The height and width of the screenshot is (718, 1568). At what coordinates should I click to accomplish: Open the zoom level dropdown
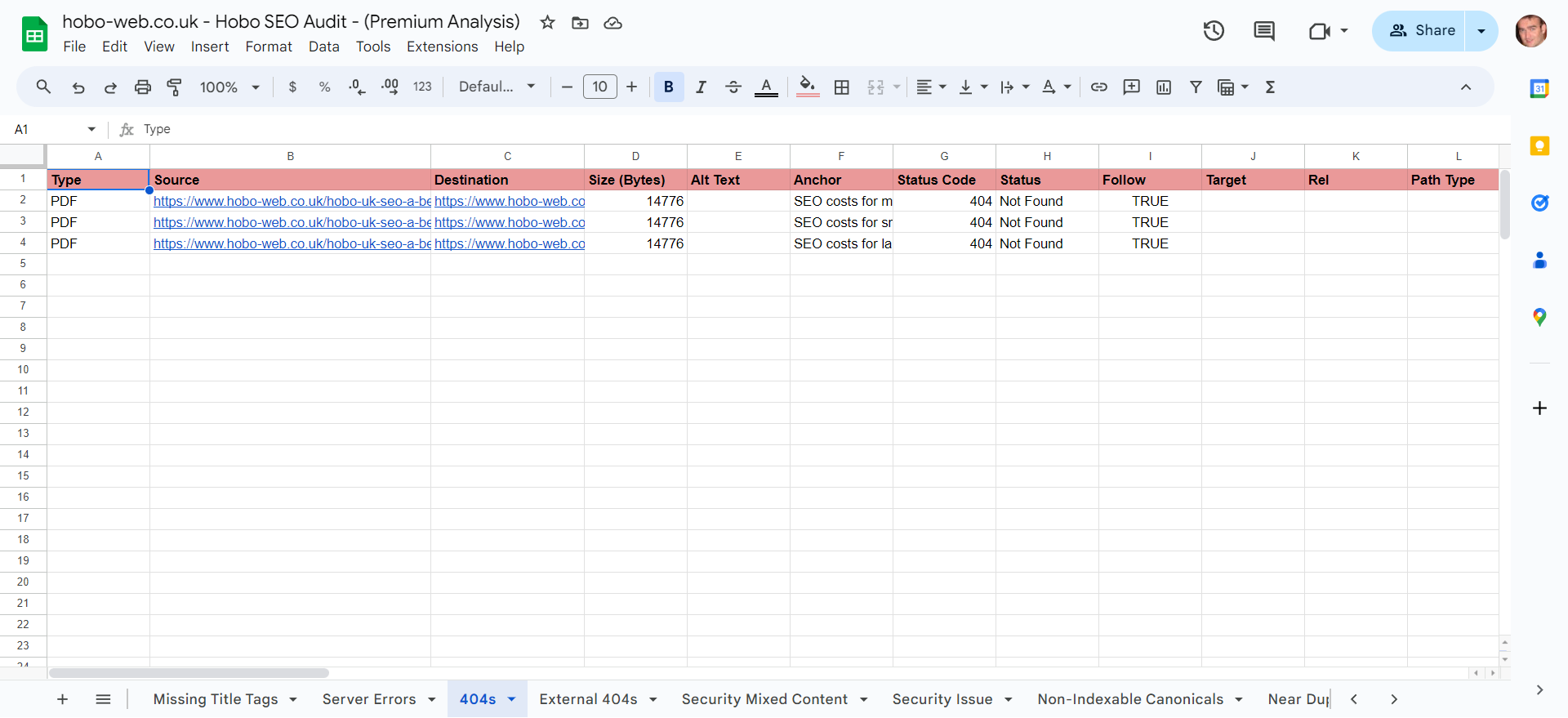point(229,87)
